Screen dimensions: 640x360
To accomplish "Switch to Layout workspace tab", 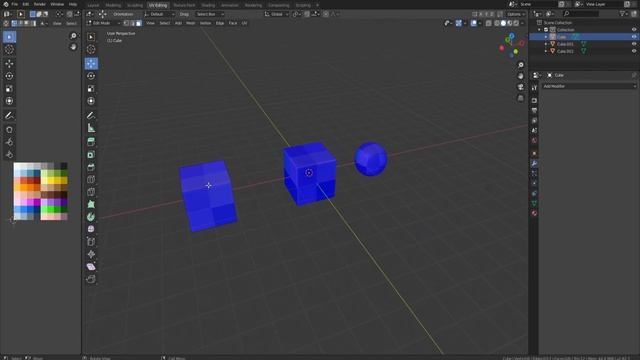I will pos(93,5).
